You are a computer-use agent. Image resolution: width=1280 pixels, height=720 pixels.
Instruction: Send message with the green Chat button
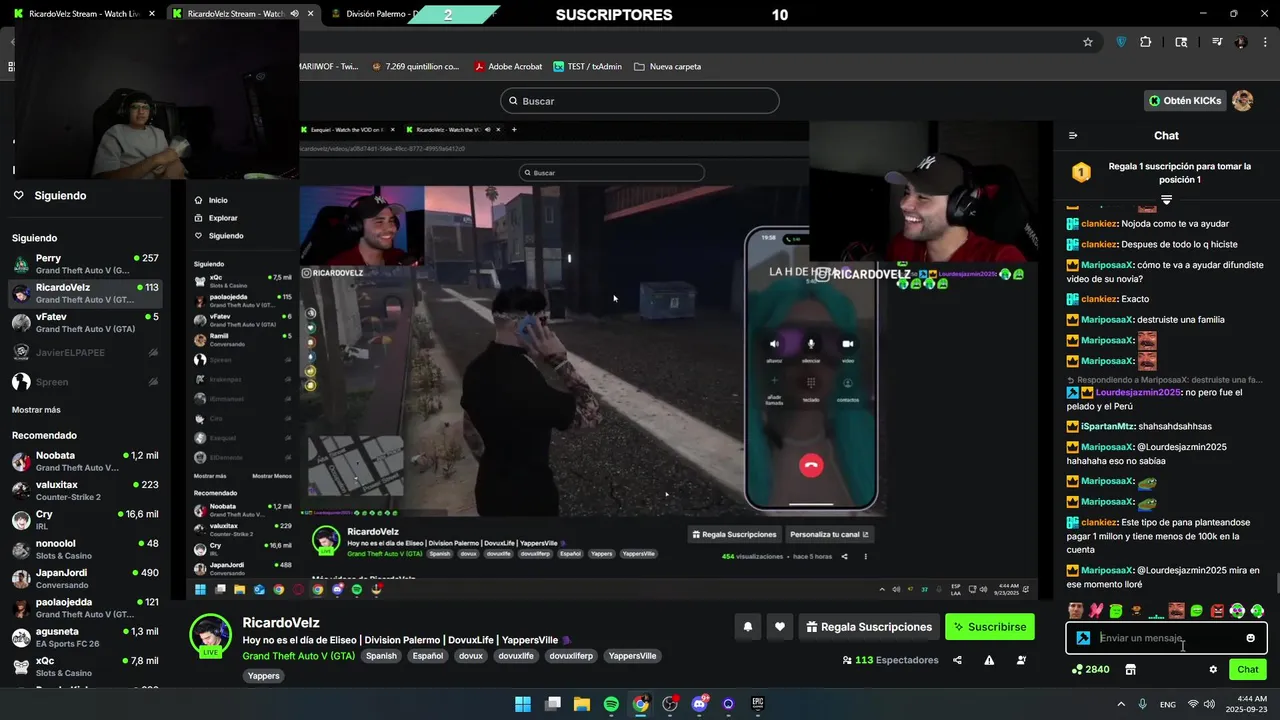pyautogui.click(x=1248, y=669)
